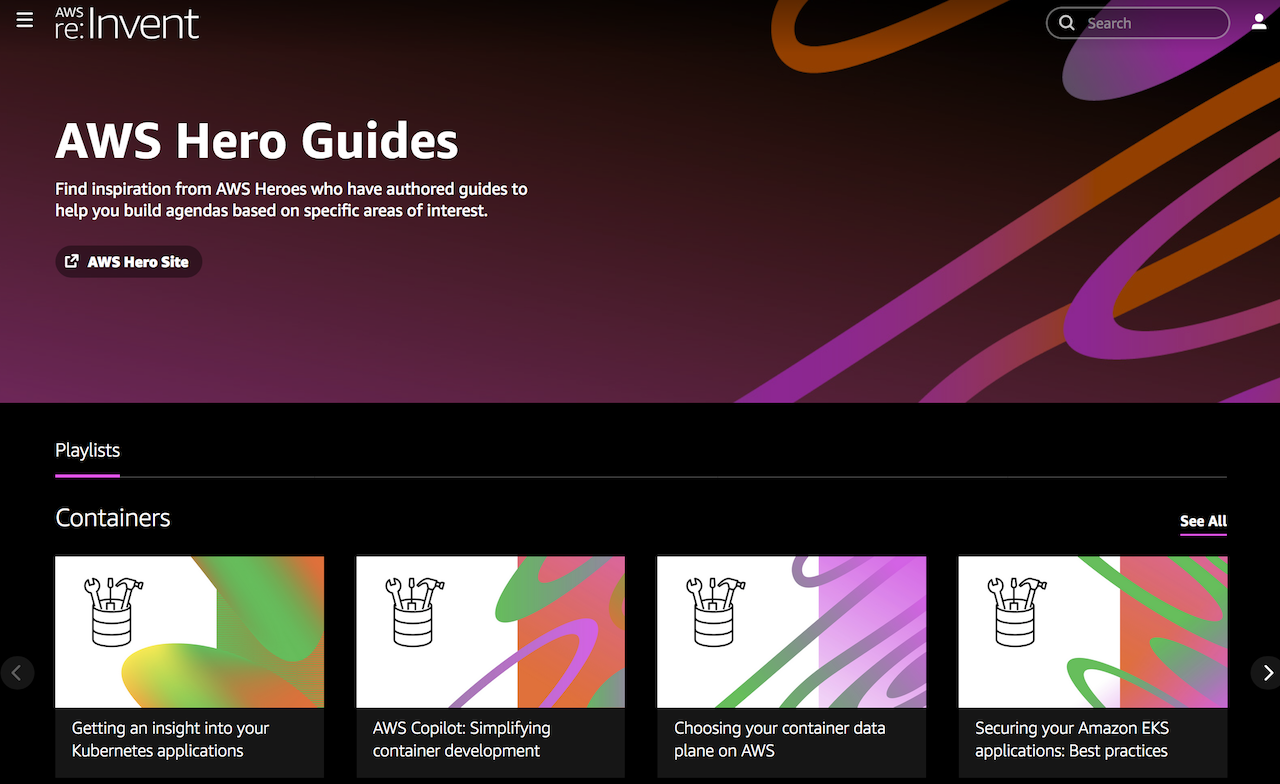Click the AWS re:Invent logo
Viewport: 1280px width, 784px height.
pyautogui.click(x=127, y=23)
